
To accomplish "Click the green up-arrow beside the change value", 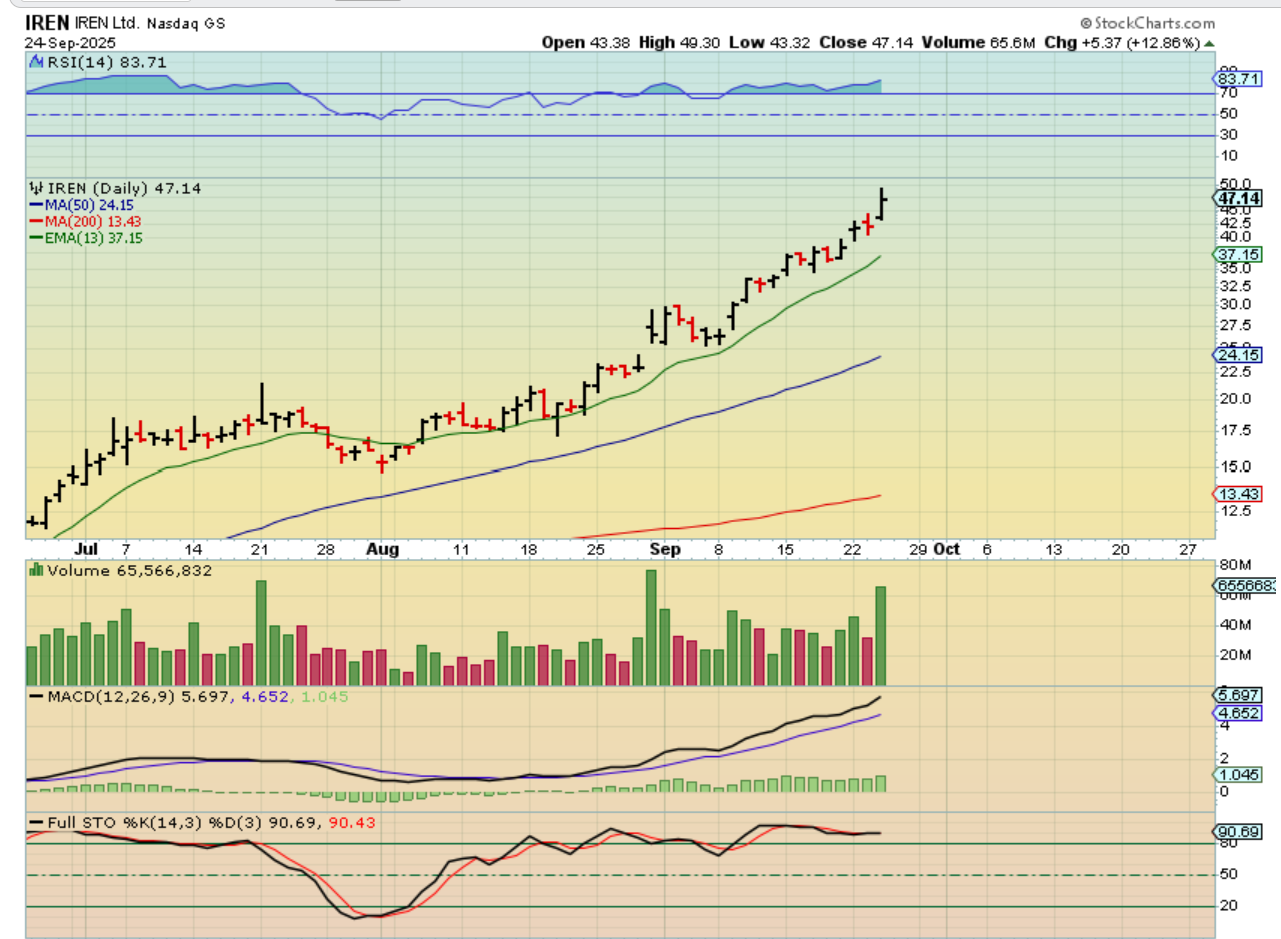I will coord(1209,44).
